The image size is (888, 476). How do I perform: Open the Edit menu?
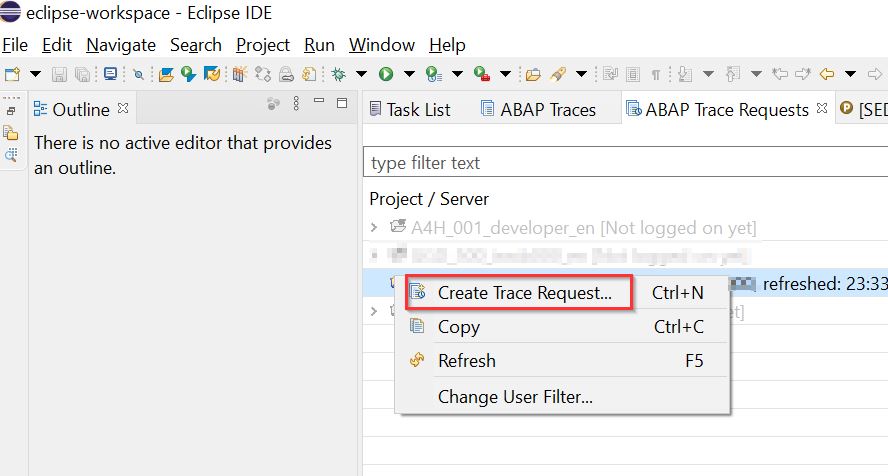(57, 45)
